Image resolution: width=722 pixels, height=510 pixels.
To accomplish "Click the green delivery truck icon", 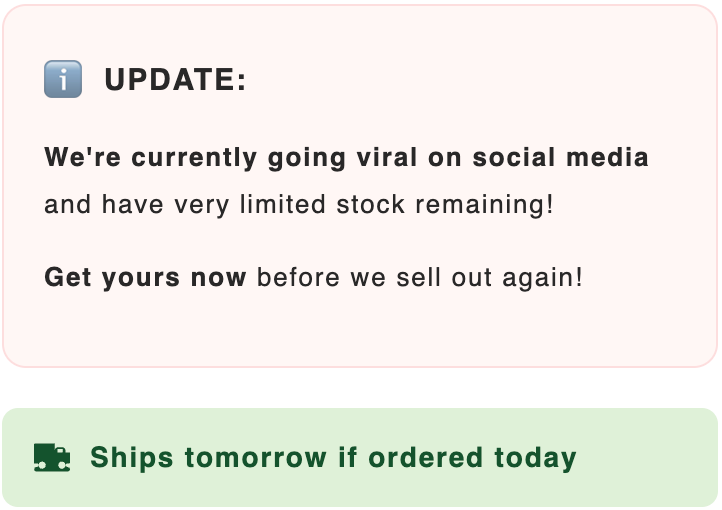I will (52, 458).
